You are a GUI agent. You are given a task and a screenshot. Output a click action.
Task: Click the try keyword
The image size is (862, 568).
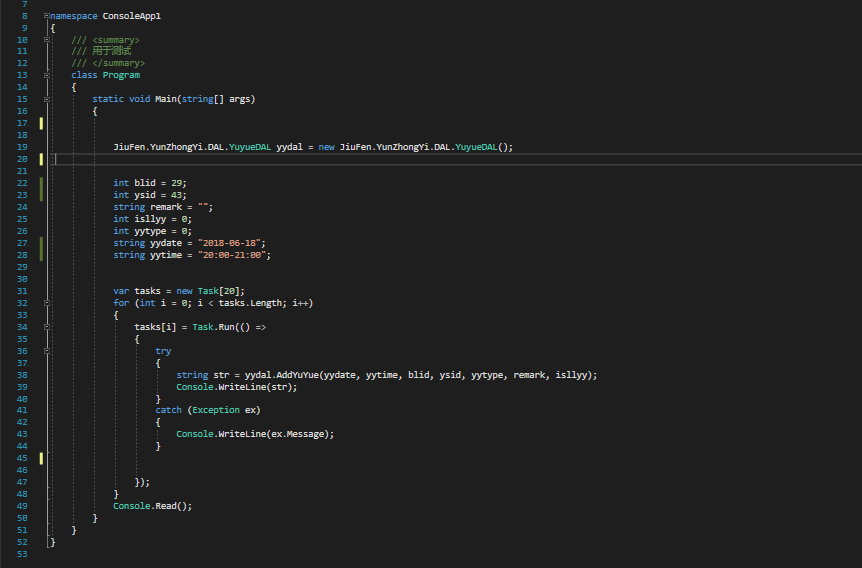[163, 351]
